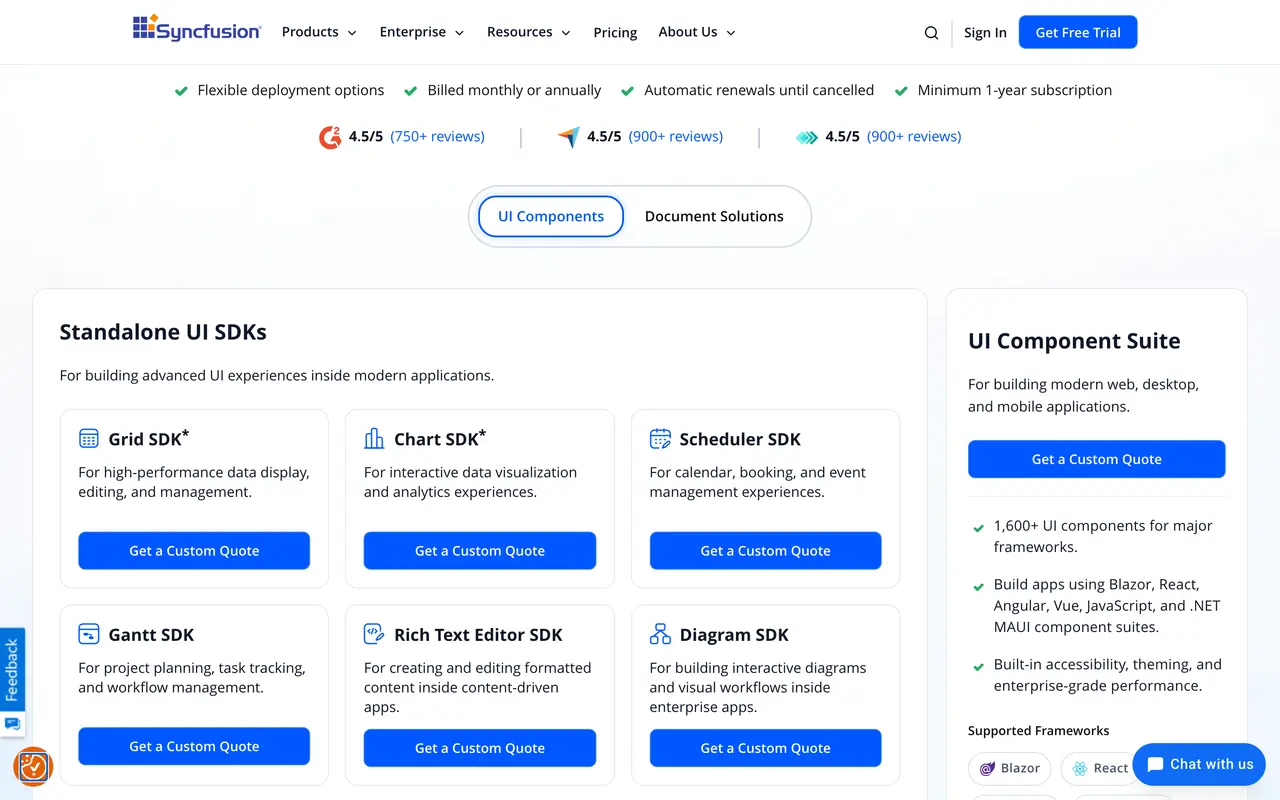This screenshot has width=1280, height=800.
Task: Expand the Enterprise dropdown menu
Action: coord(422,32)
